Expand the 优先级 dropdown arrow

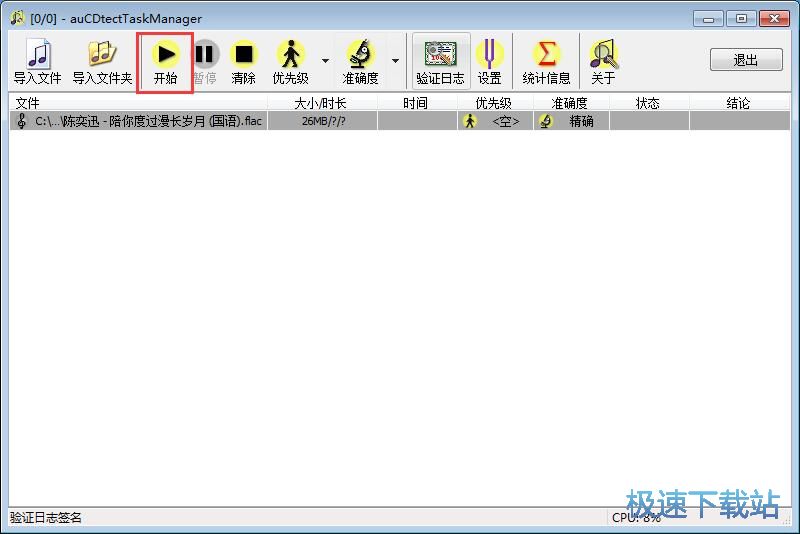pos(325,61)
